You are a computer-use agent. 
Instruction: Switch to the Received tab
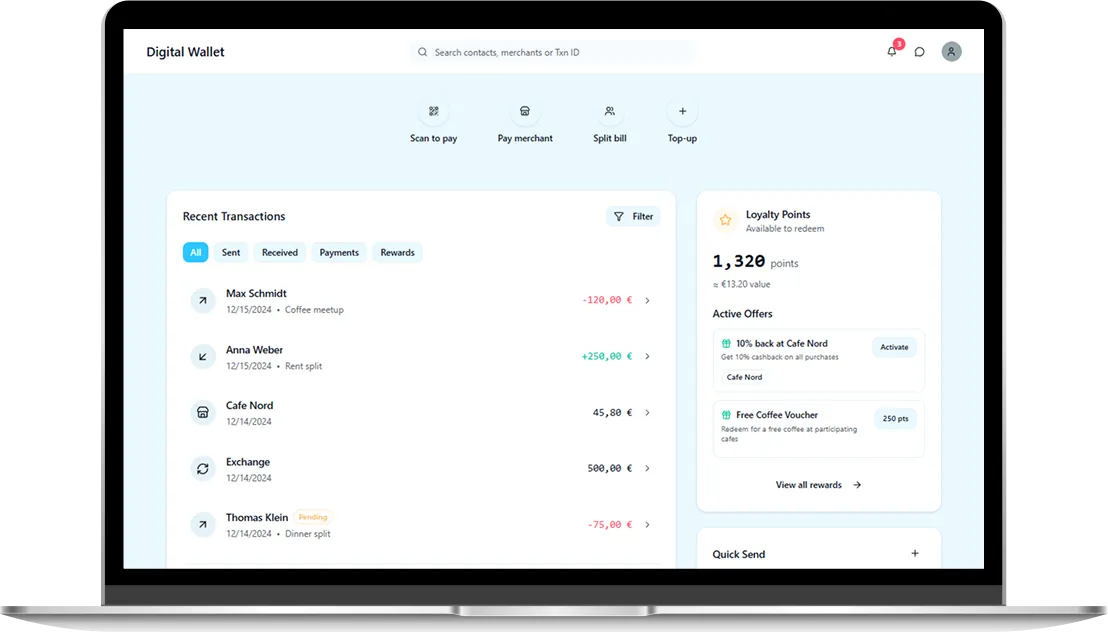(x=280, y=253)
